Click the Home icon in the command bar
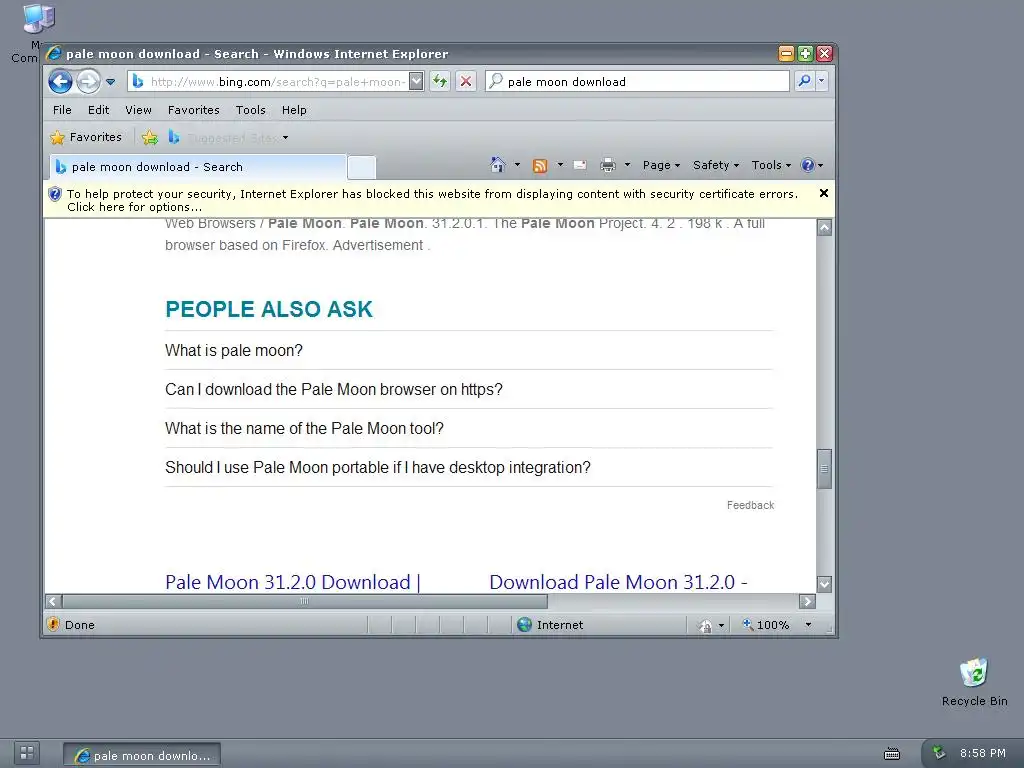 (x=498, y=165)
